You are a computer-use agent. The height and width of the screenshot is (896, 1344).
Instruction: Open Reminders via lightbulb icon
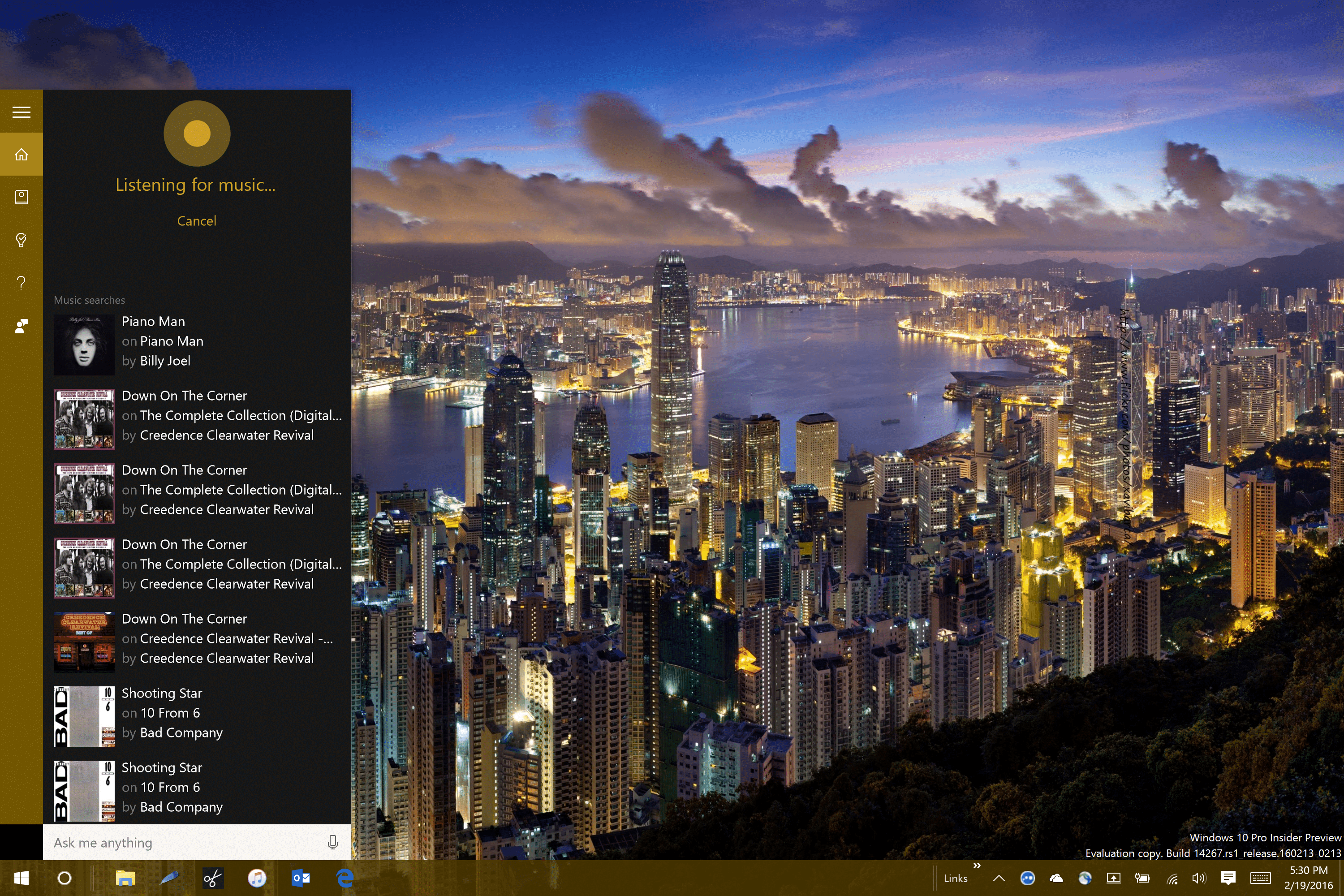21,240
